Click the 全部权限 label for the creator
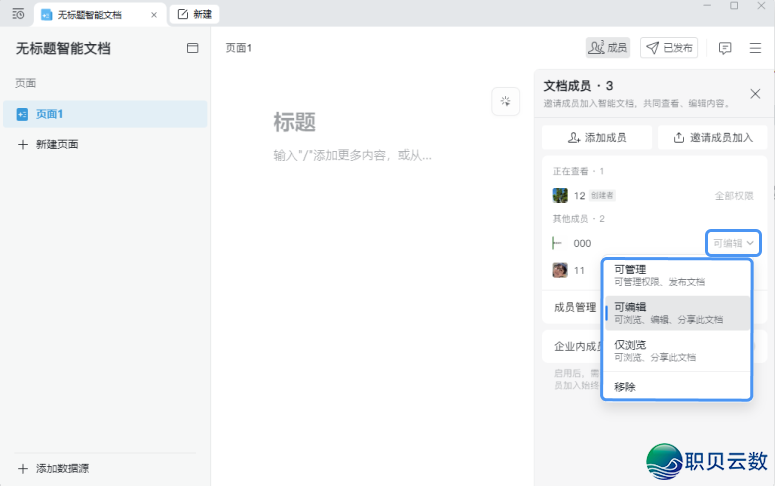This screenshot has height=486, width=775. coord(734,196)
